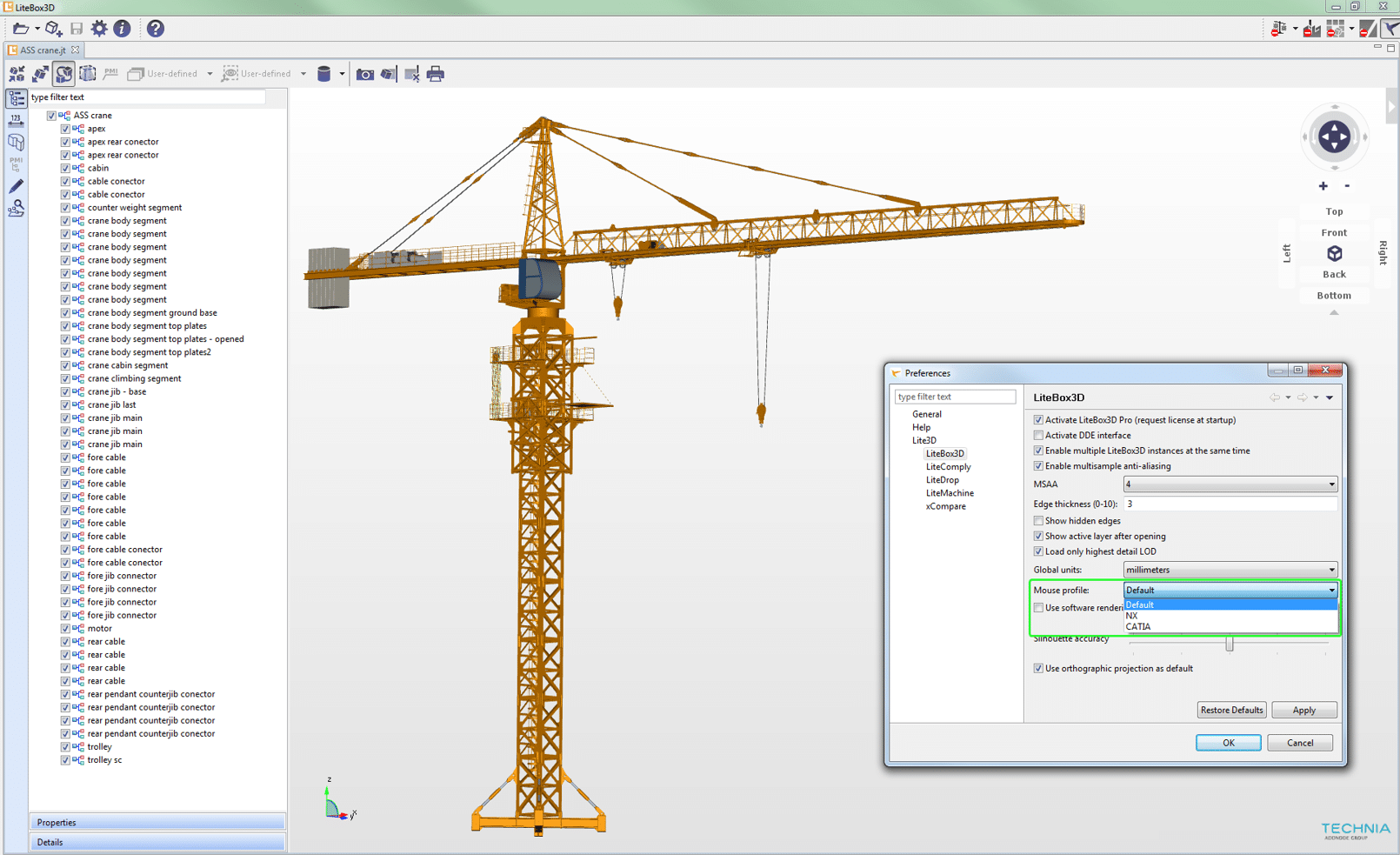This screenshot has width=1400, height=855.
Task: Click the wireframe box view icon
Action: (x=87, y=74)
